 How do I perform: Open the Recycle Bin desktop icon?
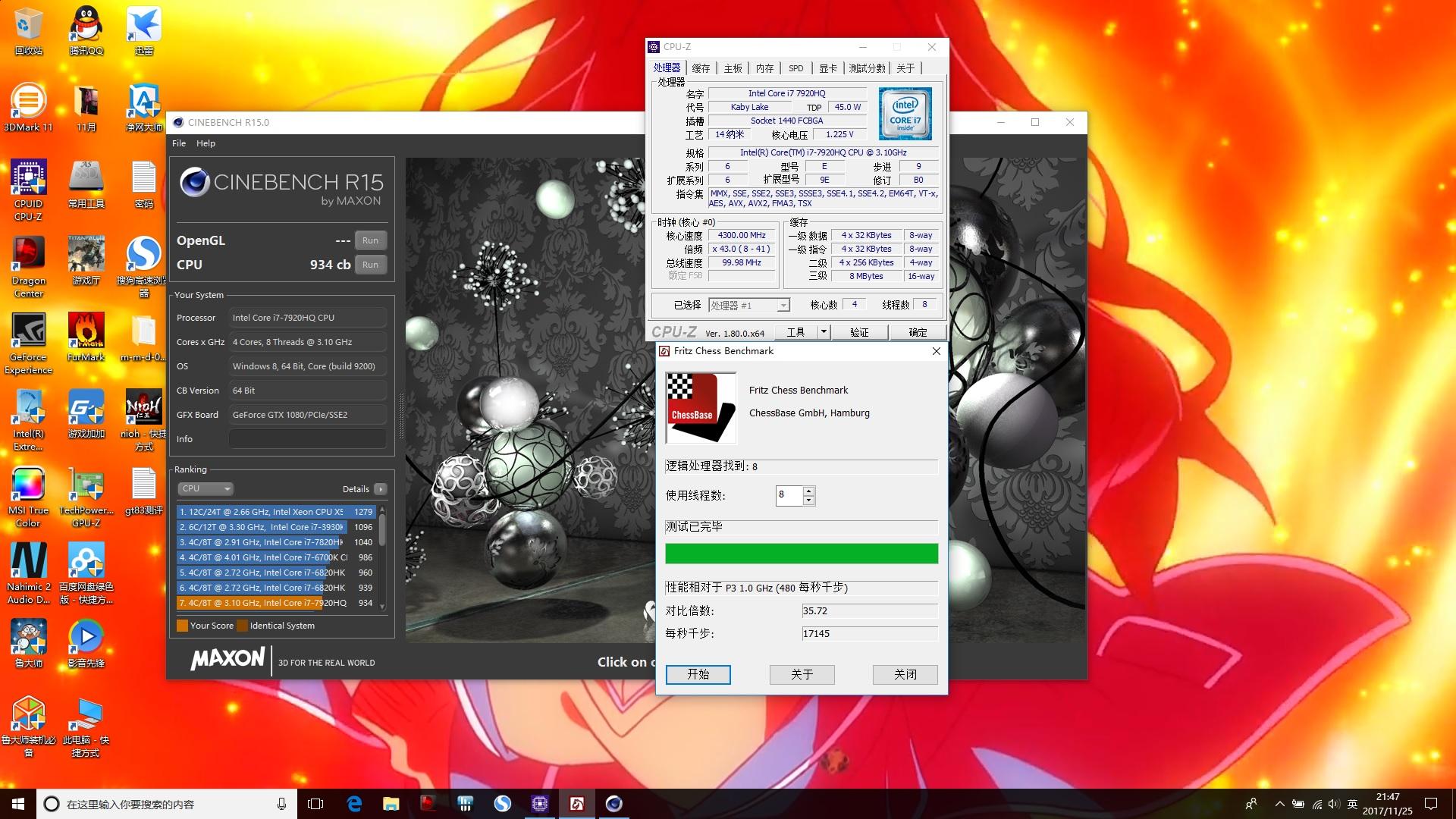tap(28, 31)
